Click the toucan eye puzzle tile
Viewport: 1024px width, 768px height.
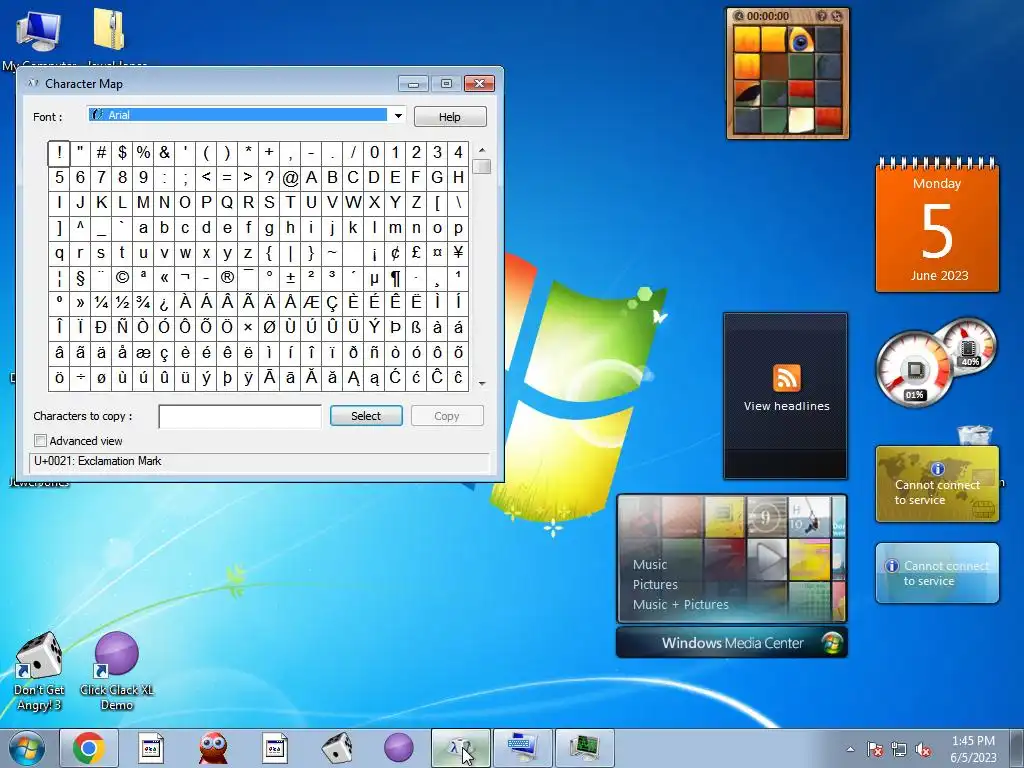[801, 40]
